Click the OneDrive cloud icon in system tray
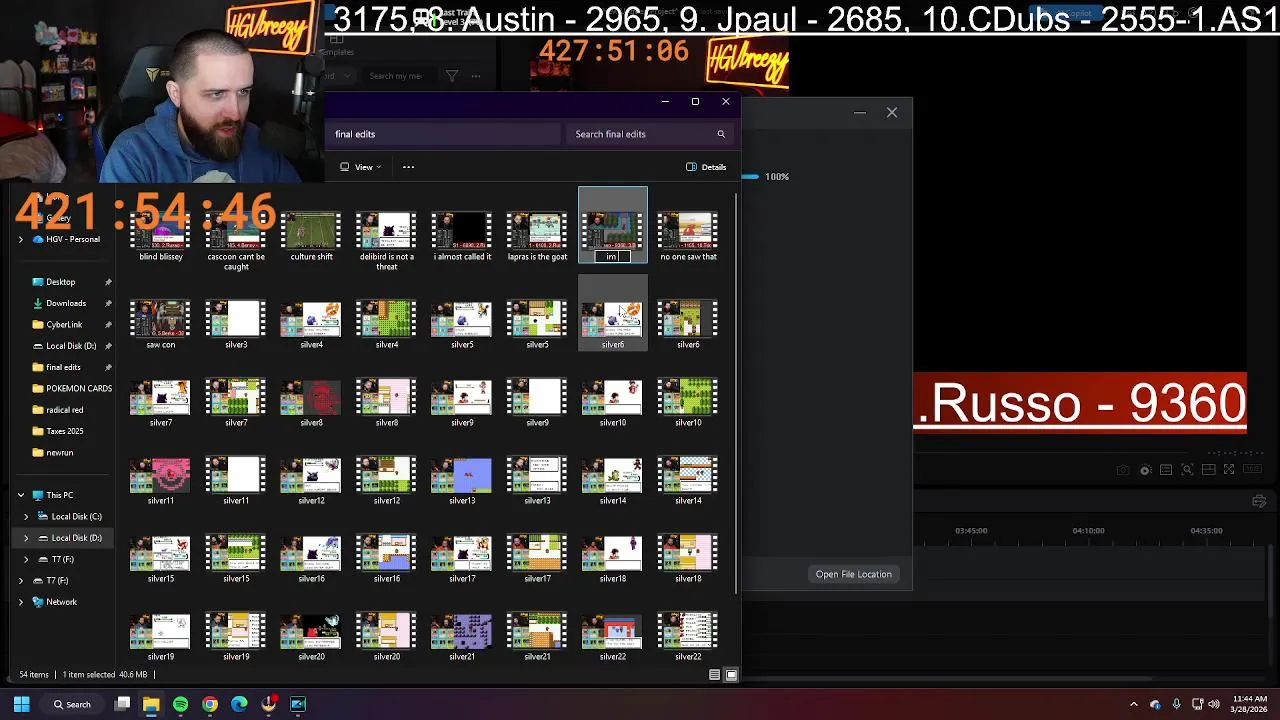Viewport: 1280px width, 720px height. 1155,704
